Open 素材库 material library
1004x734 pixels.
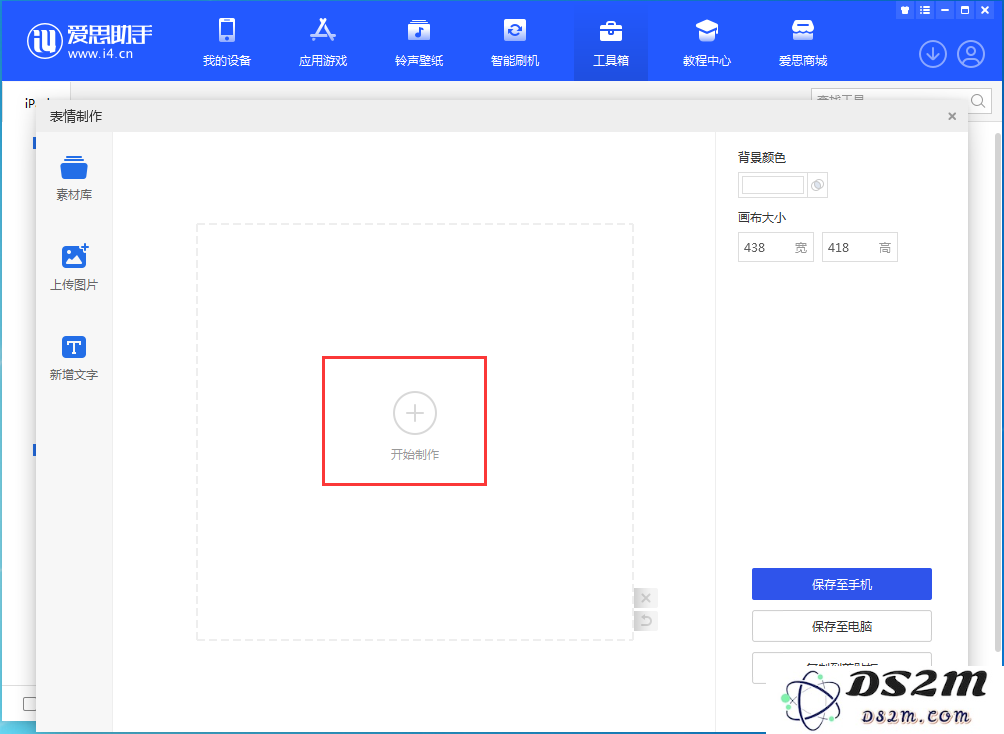74,178
